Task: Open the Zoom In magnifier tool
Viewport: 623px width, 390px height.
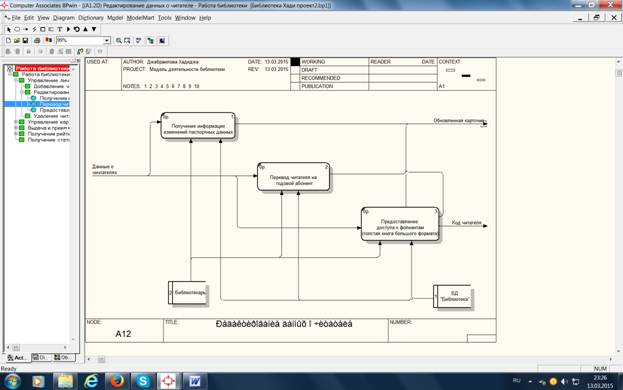Action: 118,41
